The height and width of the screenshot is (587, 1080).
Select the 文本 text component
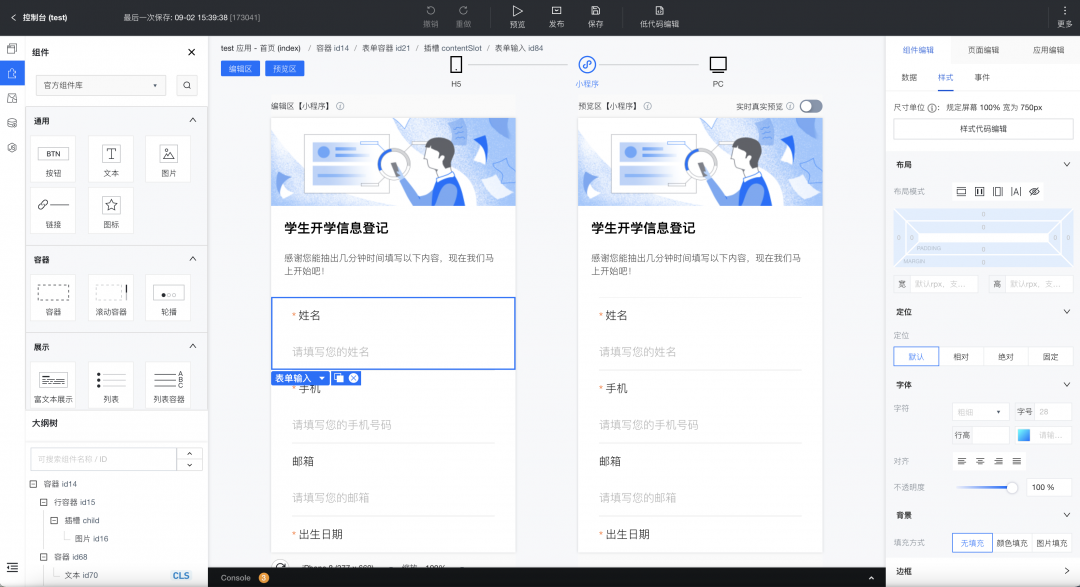pyautogui.click(x=111, y=159)
